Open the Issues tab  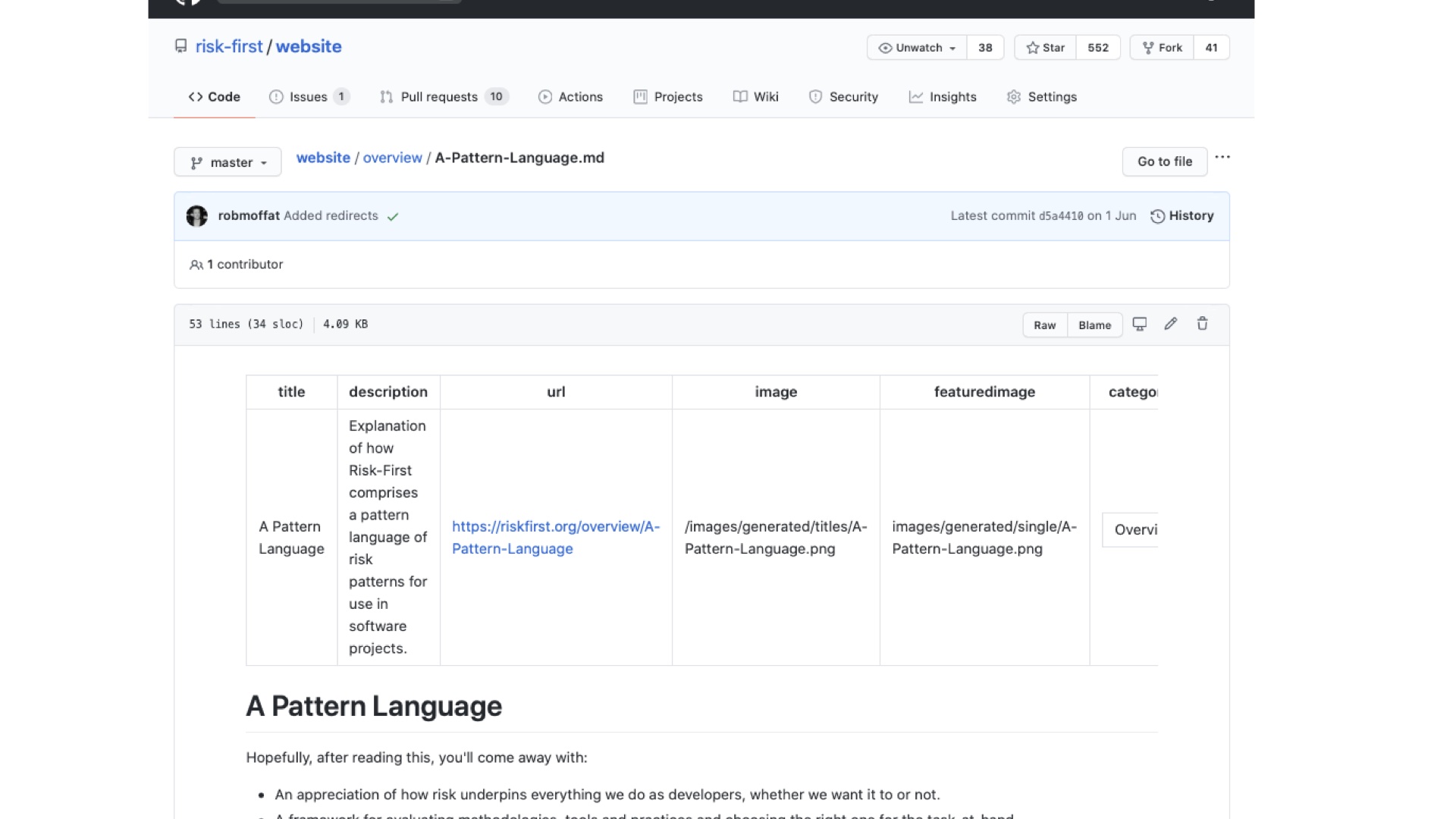tap(309, 97)
